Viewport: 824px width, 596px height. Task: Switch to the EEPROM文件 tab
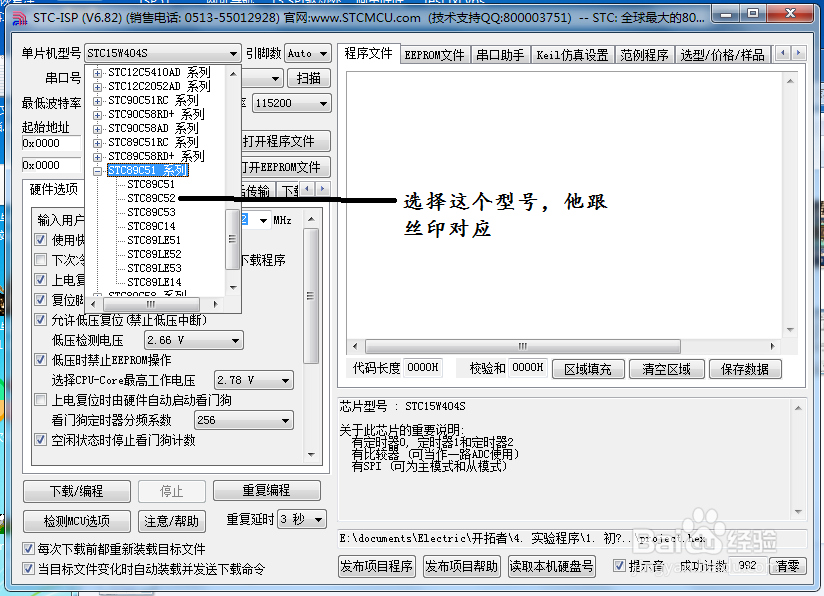(435, 55)
